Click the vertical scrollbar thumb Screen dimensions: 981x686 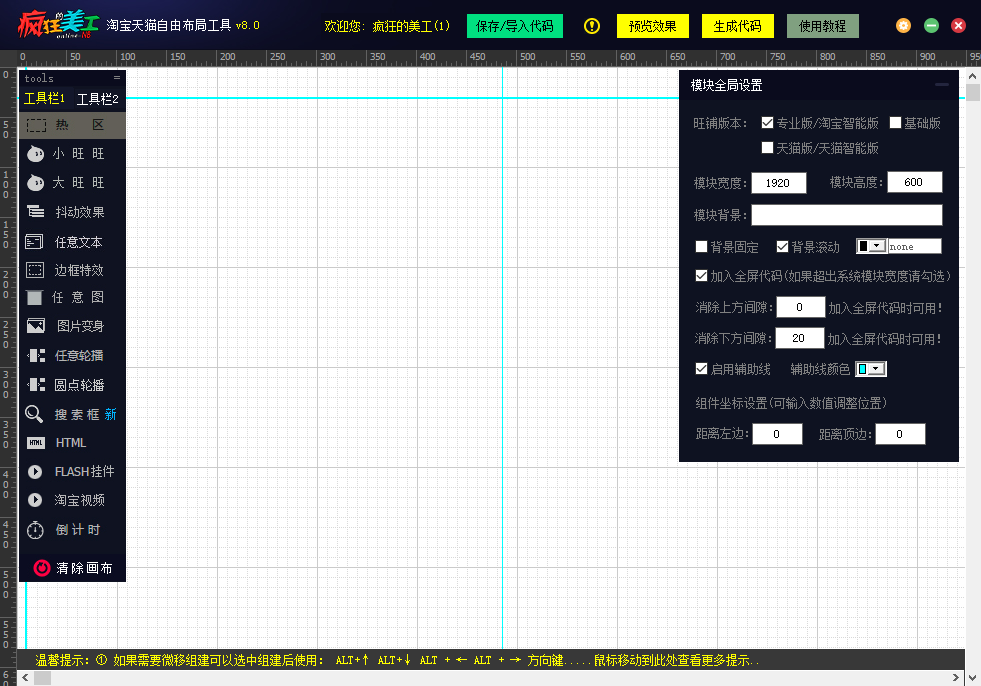(x=972, y=92)
